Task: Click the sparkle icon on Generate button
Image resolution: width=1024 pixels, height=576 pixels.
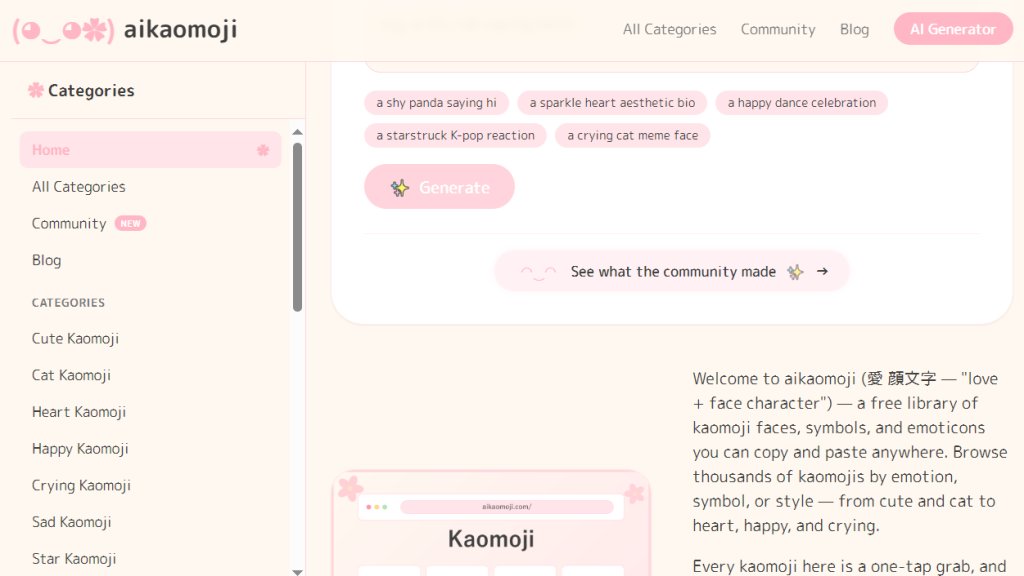Action: click(400, 188)
